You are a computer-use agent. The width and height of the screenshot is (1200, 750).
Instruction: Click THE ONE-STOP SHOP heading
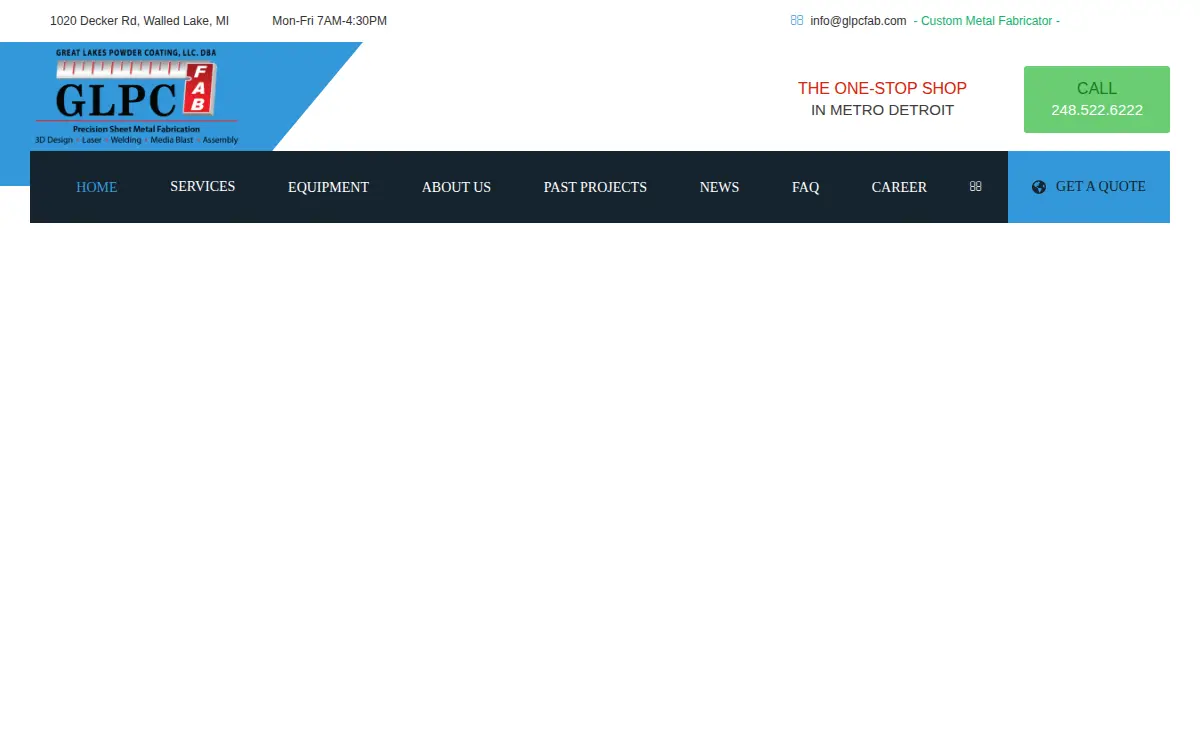[x=882, y=88]
